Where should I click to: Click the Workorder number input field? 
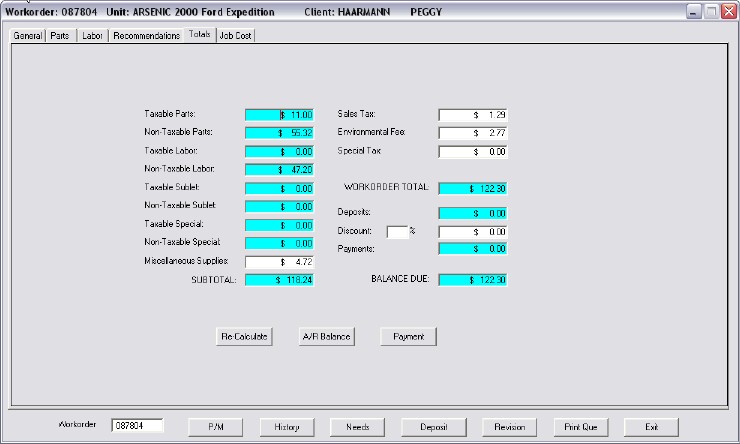[x=142, y=425]
